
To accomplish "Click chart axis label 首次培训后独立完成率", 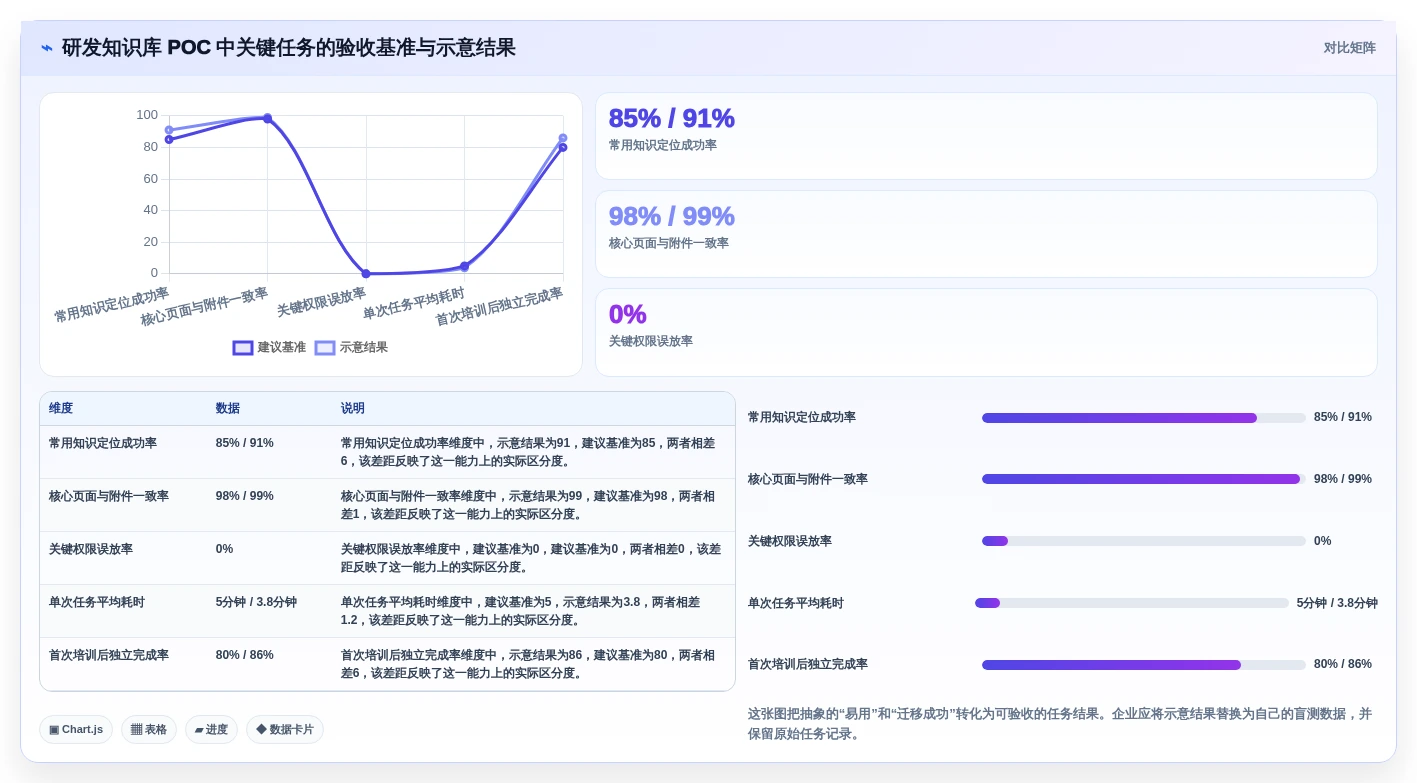I will click(499, 306).
